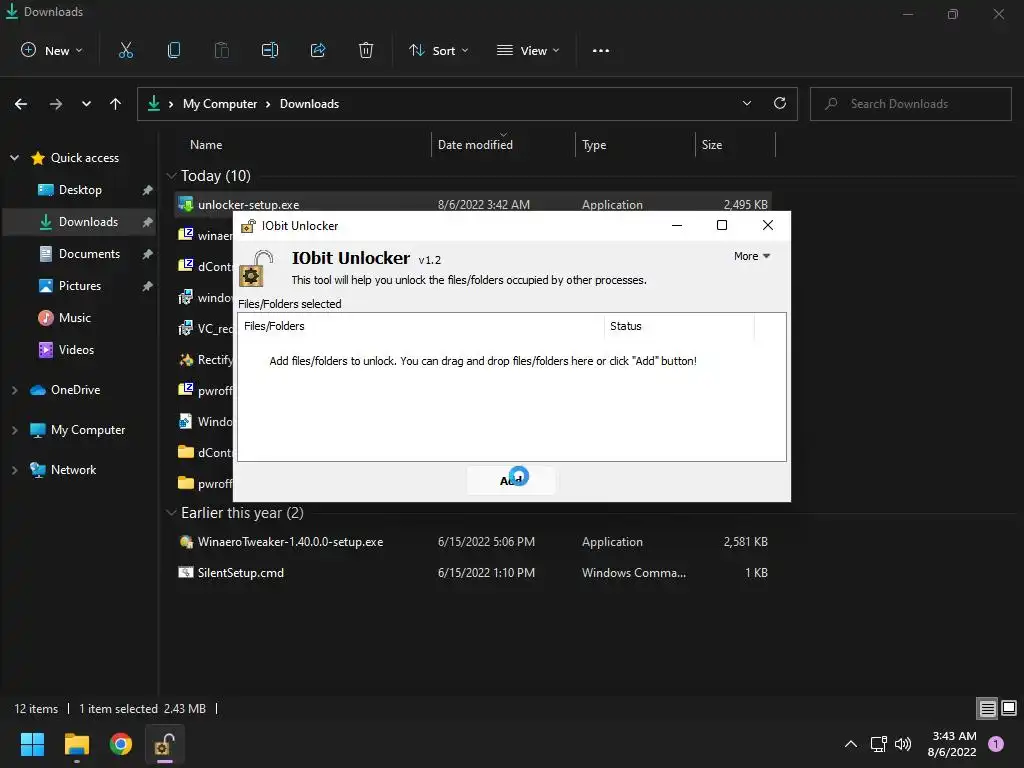Open network status tray icon
The image size is (1024, 768).
878,744
